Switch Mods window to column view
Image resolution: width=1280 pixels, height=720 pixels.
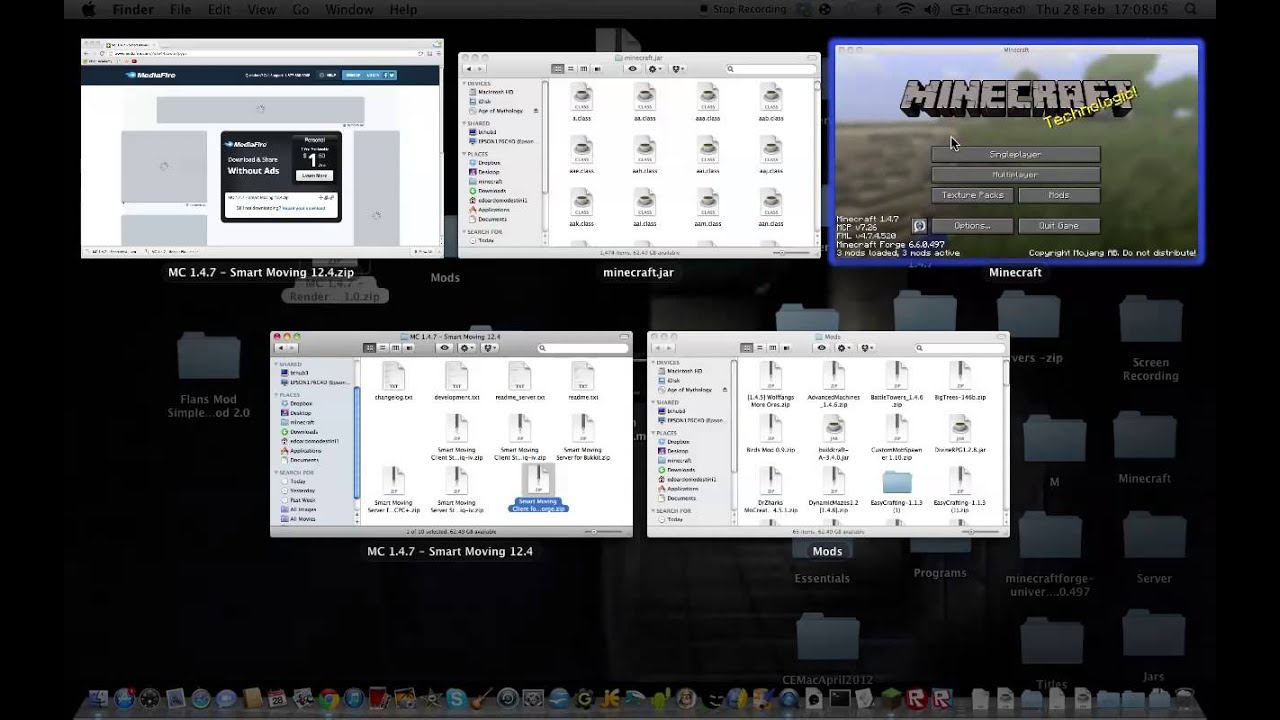[x=774, y=348]
